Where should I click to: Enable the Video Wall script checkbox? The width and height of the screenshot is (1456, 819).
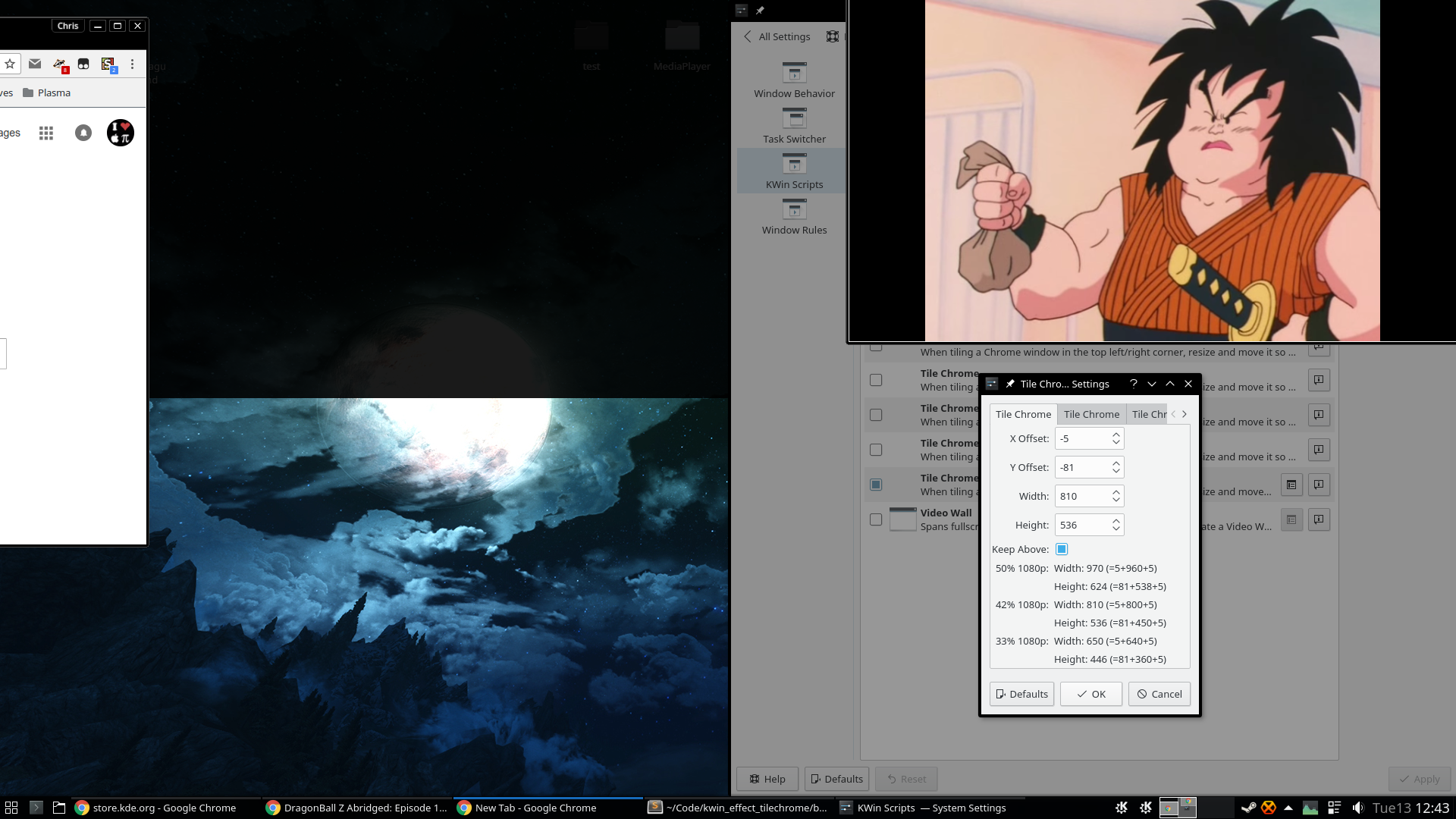[876, 519]
